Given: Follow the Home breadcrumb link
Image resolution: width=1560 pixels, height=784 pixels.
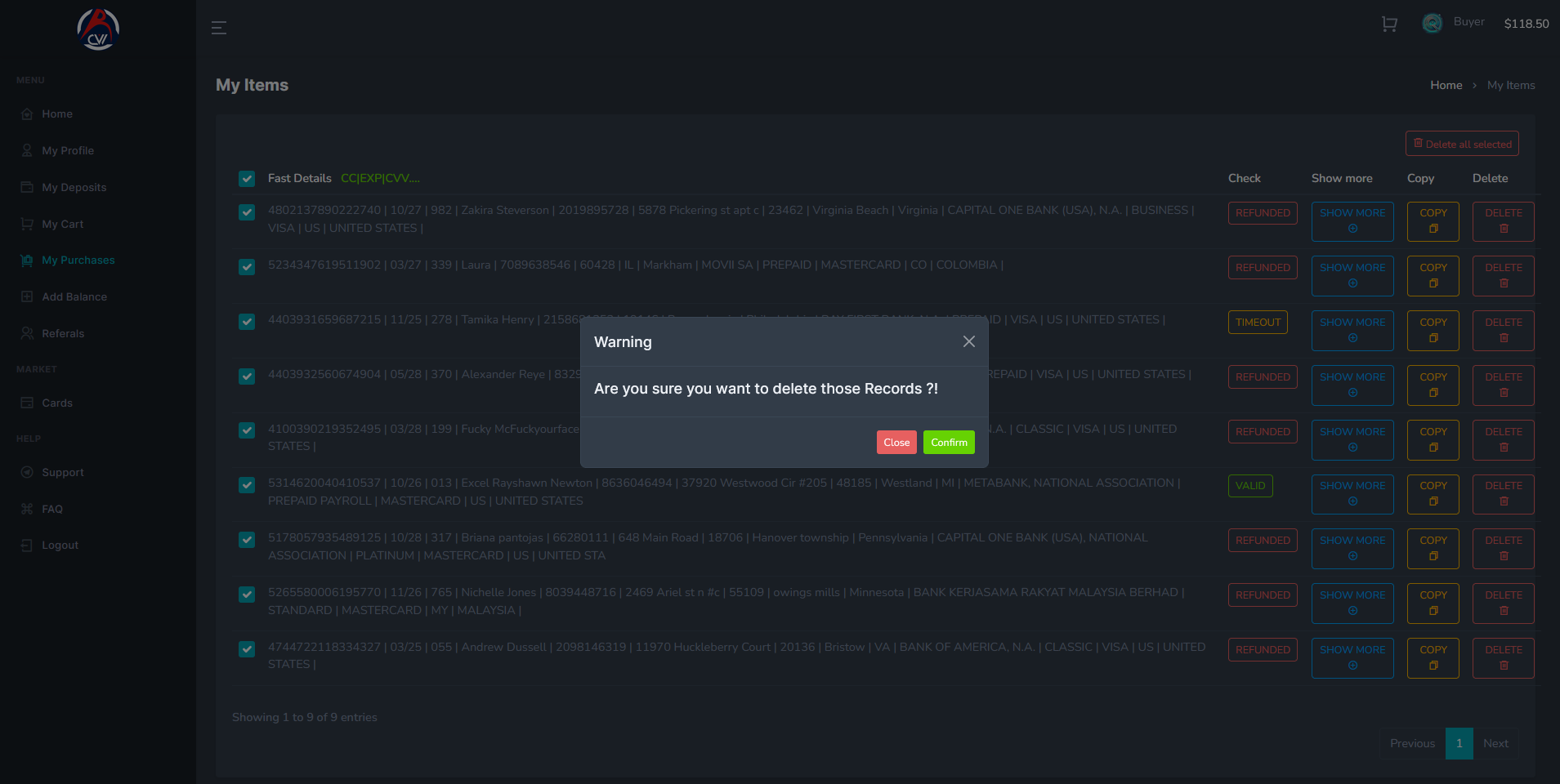Looking at the screenshot, I should [1446, 85].
